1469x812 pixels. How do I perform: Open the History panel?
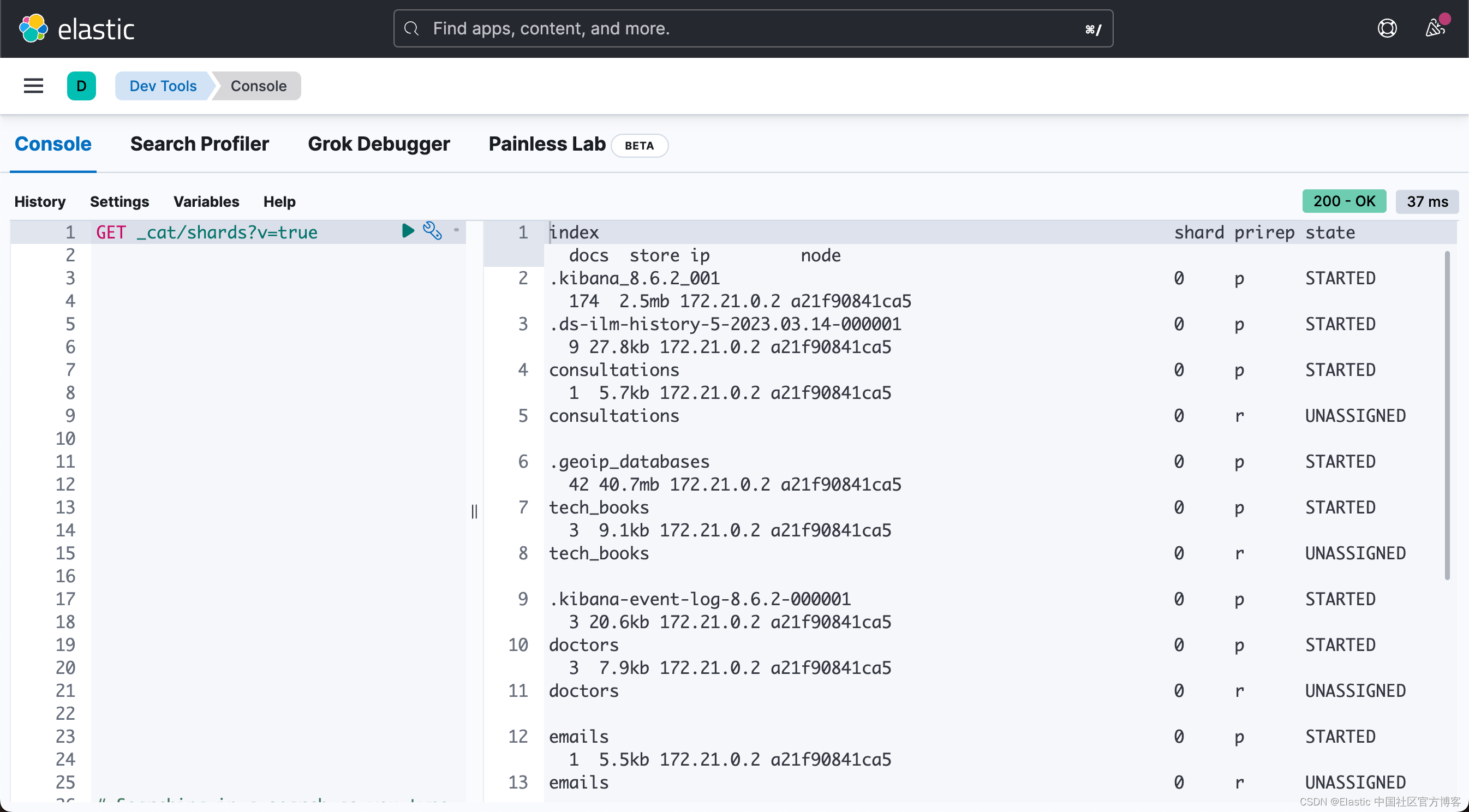(x=40, y=201)
